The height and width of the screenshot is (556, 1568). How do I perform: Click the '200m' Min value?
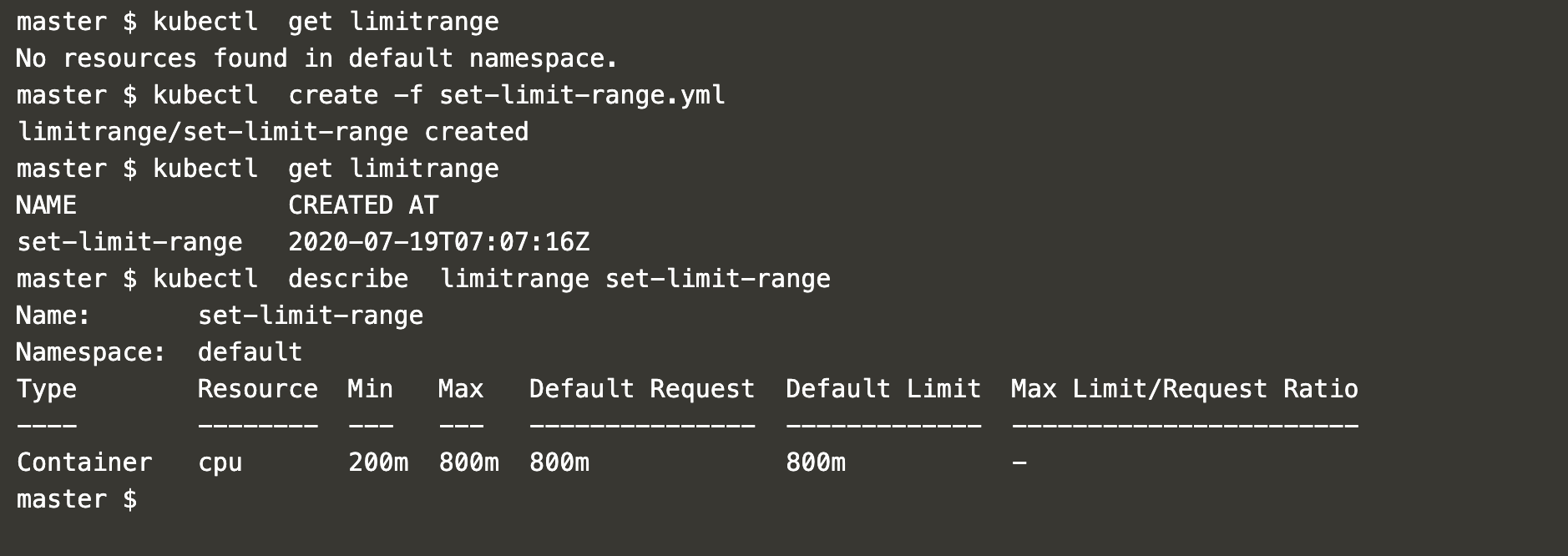pyautogui.click(x=378, y=462)
